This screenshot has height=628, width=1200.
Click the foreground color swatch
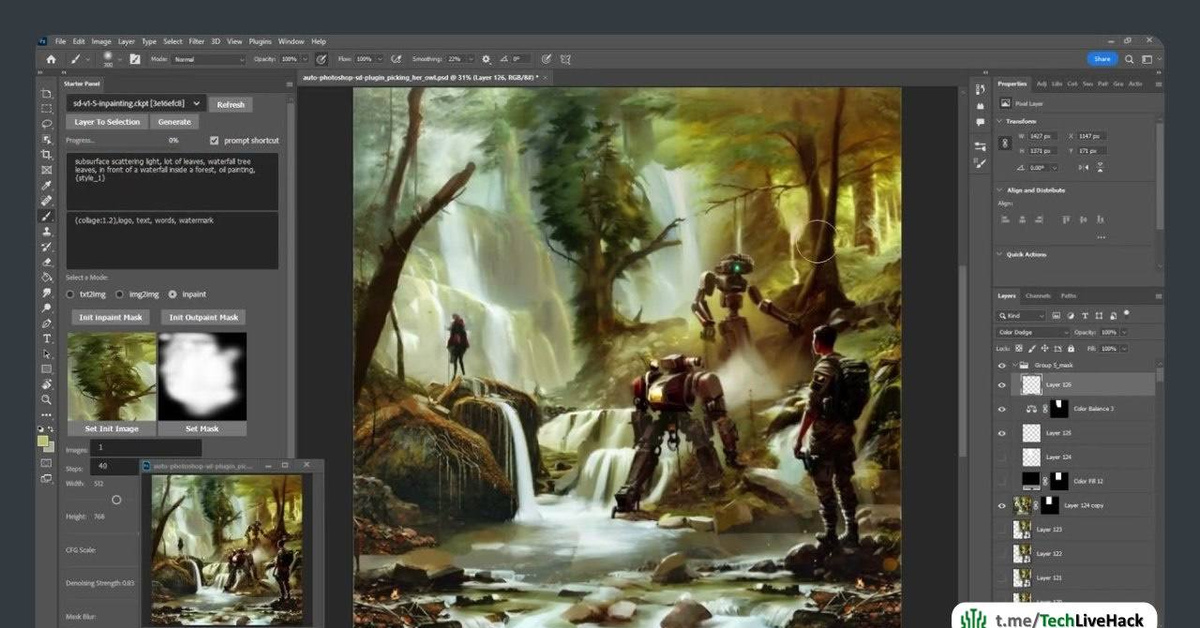pos(44,440)
